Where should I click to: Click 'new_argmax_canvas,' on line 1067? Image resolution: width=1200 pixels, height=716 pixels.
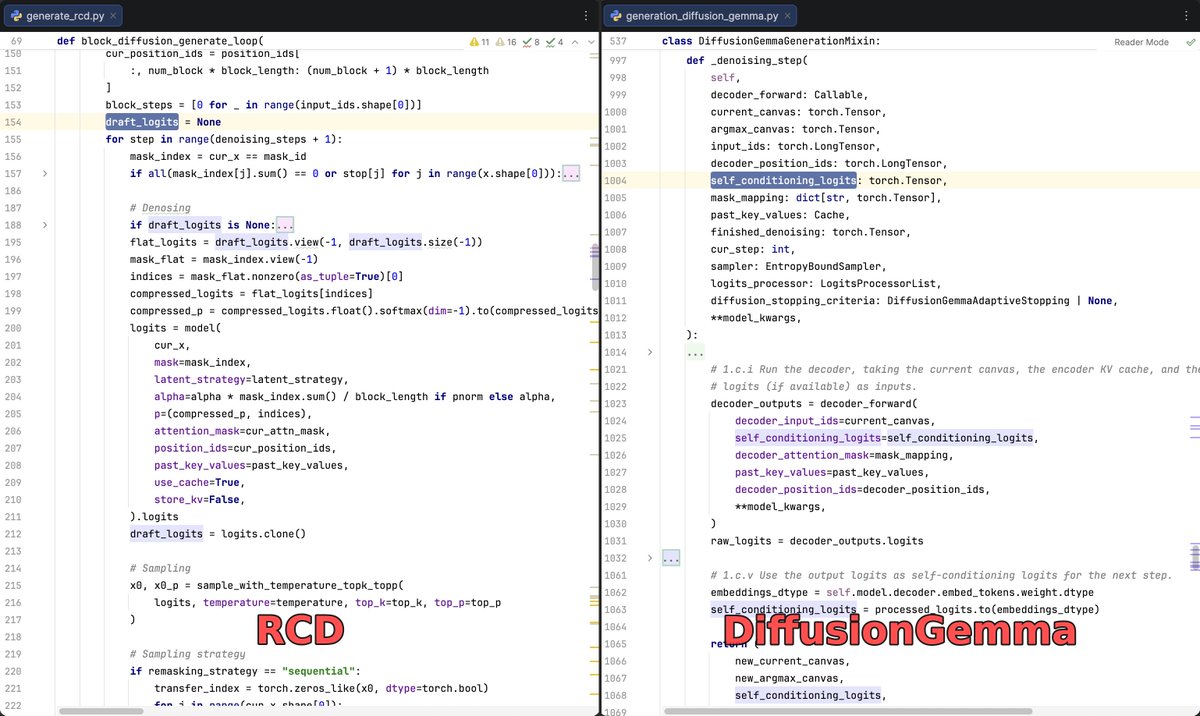[x=789, y=678]
